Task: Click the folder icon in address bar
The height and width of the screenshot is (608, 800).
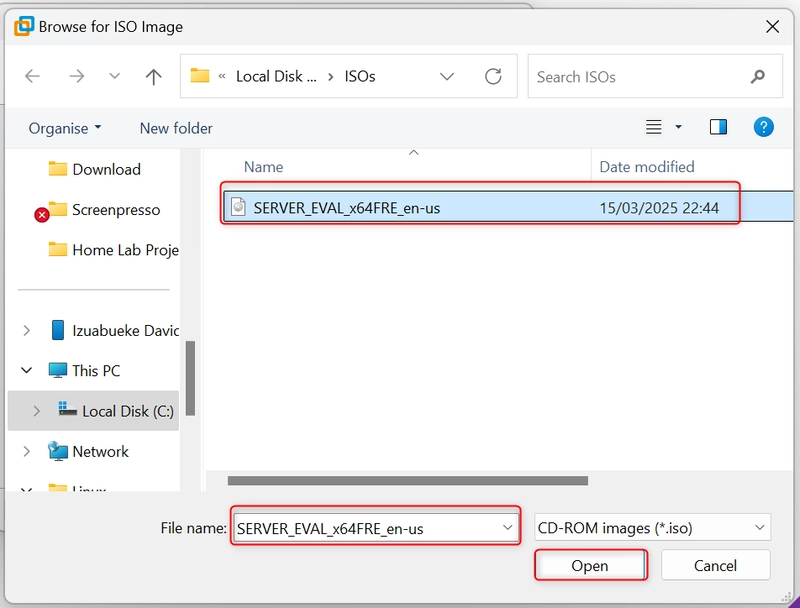Action: pos(200,76)
